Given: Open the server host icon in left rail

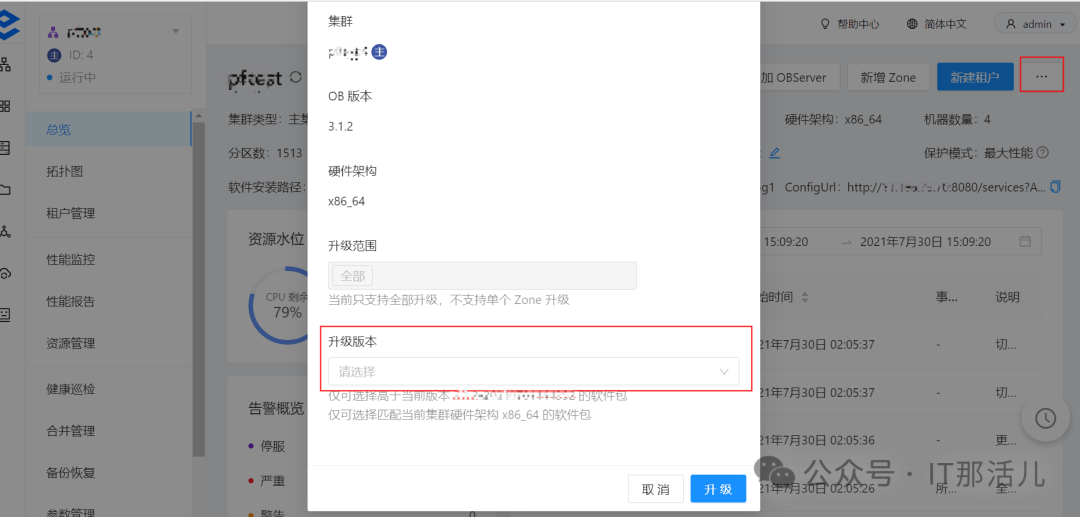Looking at the screenshot, I should 6,147.
